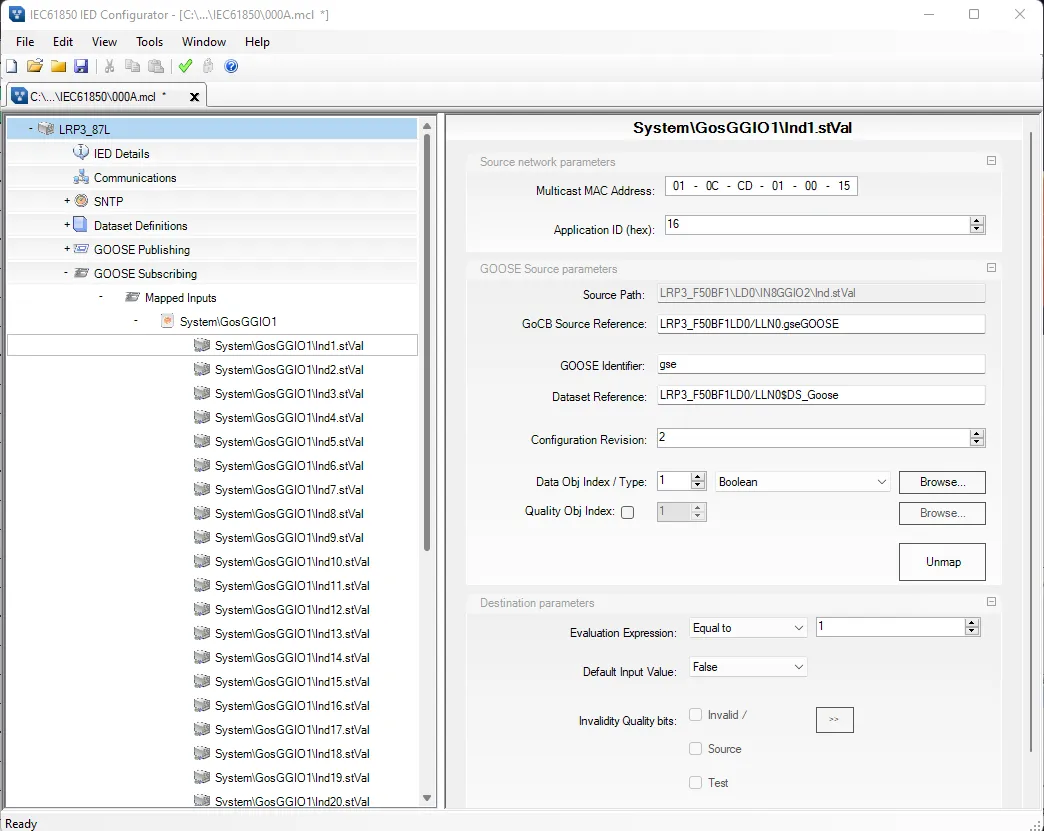Open the Boolean data type dropdown
The width and height of the screenshot is (1044, 831).
pos(803,481)
